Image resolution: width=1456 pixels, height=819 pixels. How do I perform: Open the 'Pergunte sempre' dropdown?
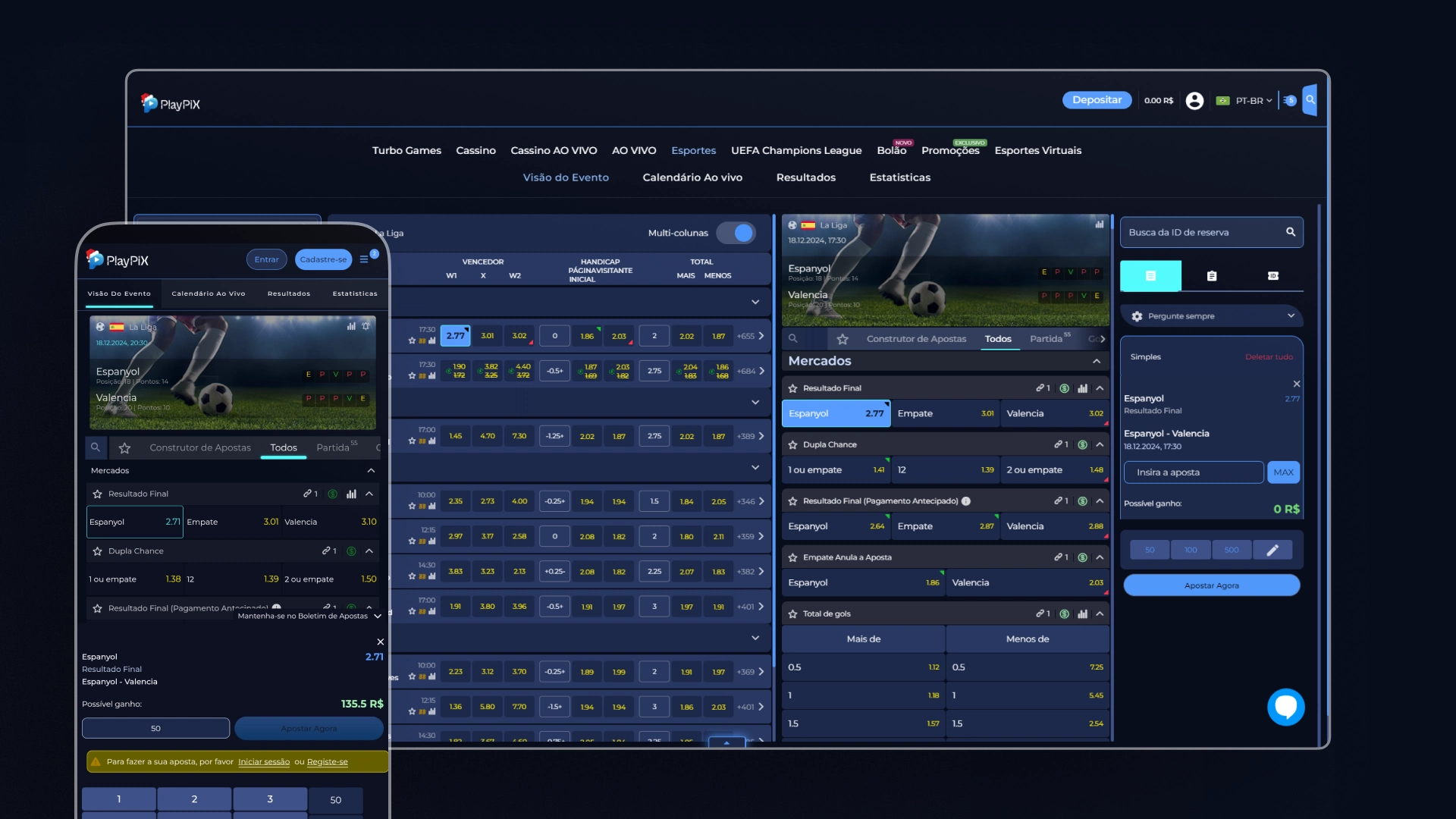click(x=1212, y=316)
